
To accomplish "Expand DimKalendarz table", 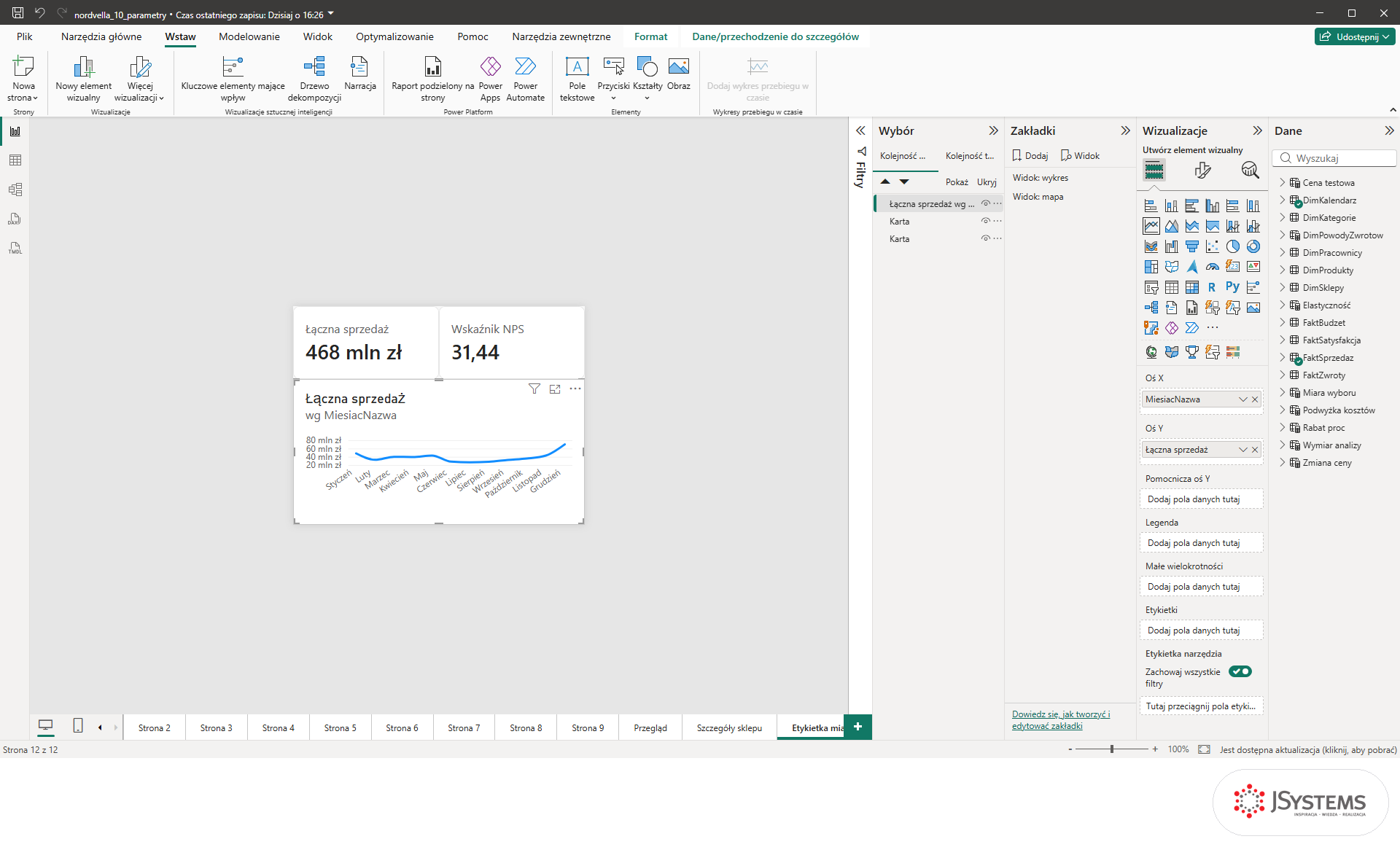I will pos(1283,200).
